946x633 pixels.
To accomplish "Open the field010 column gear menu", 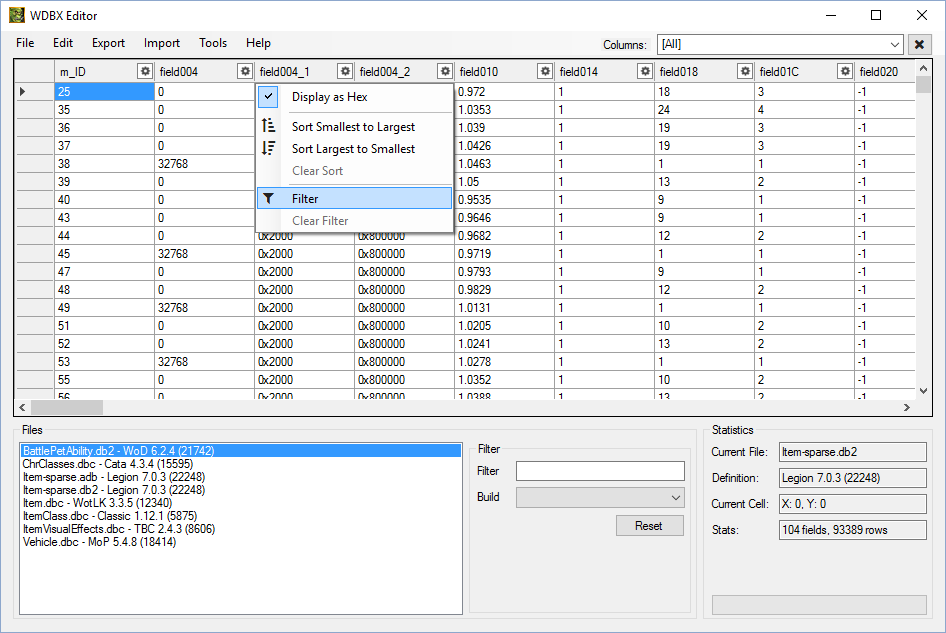I will point(545,71).
